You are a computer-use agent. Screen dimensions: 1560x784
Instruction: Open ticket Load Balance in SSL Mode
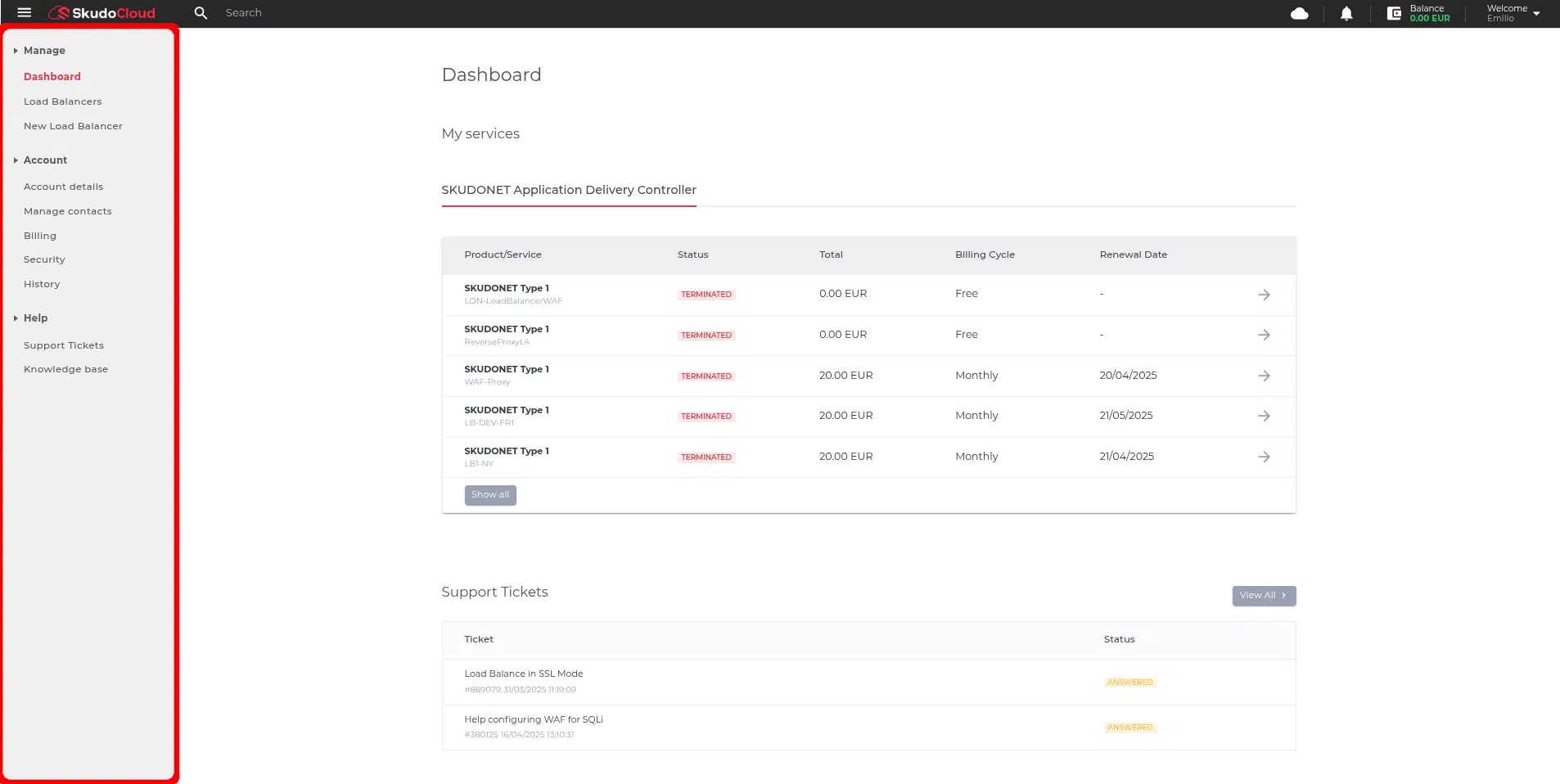click(x=524, y=674)
